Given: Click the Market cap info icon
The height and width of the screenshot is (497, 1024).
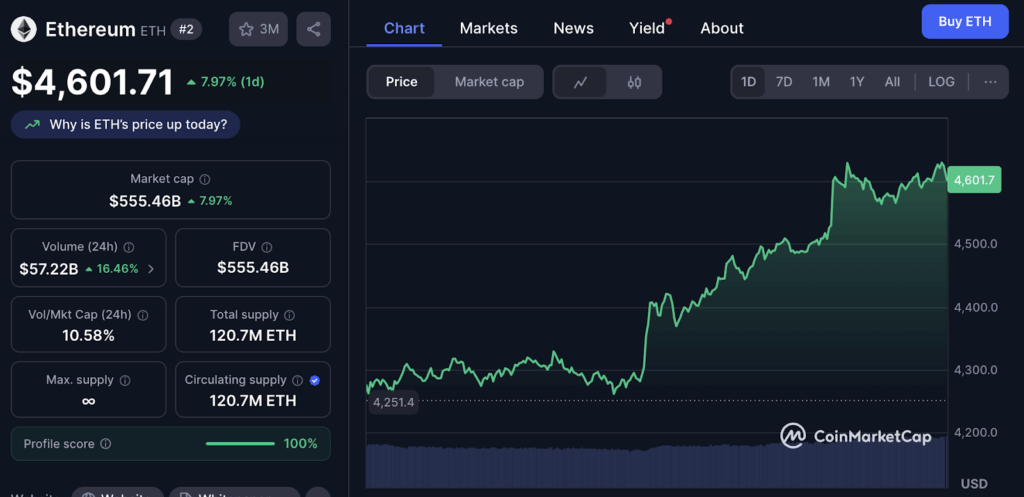Looking at the screenshot, I should pos(205,179).
